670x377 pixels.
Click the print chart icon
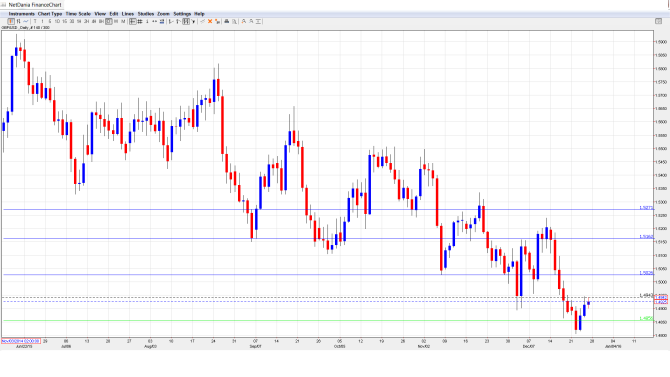click(226, 21)
